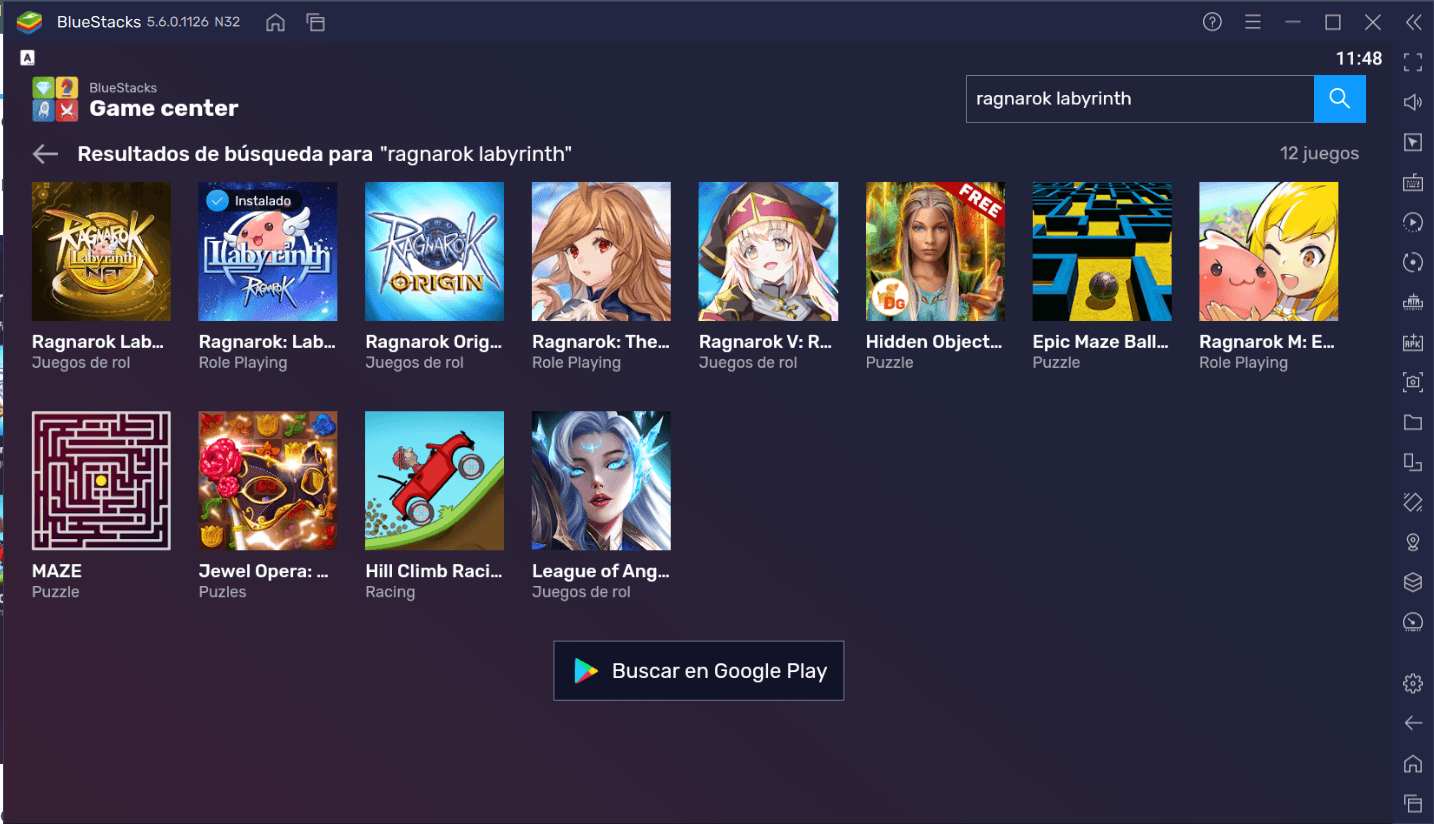
Task: Open the media folder icon in the sidebar
Action: coord(1413,422)
